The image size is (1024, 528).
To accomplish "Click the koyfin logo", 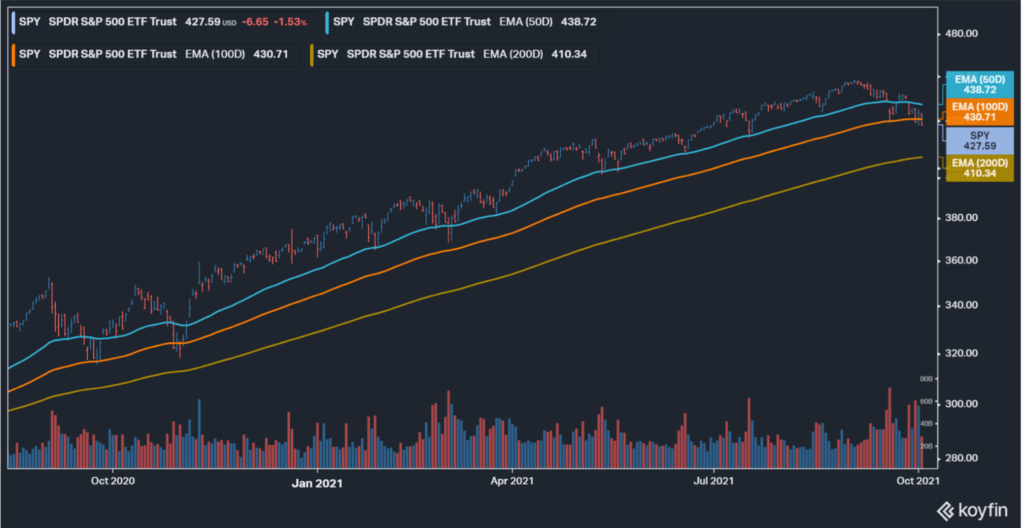I will pyautogui.click(x=974, y=510).
